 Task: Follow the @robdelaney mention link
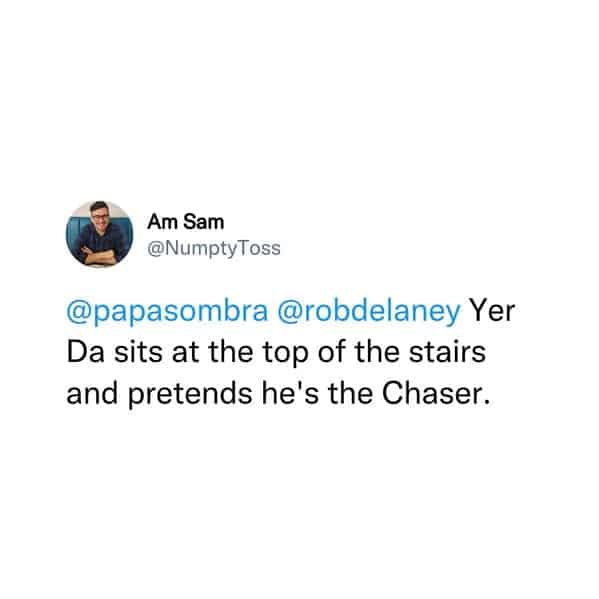coord(369,312)
